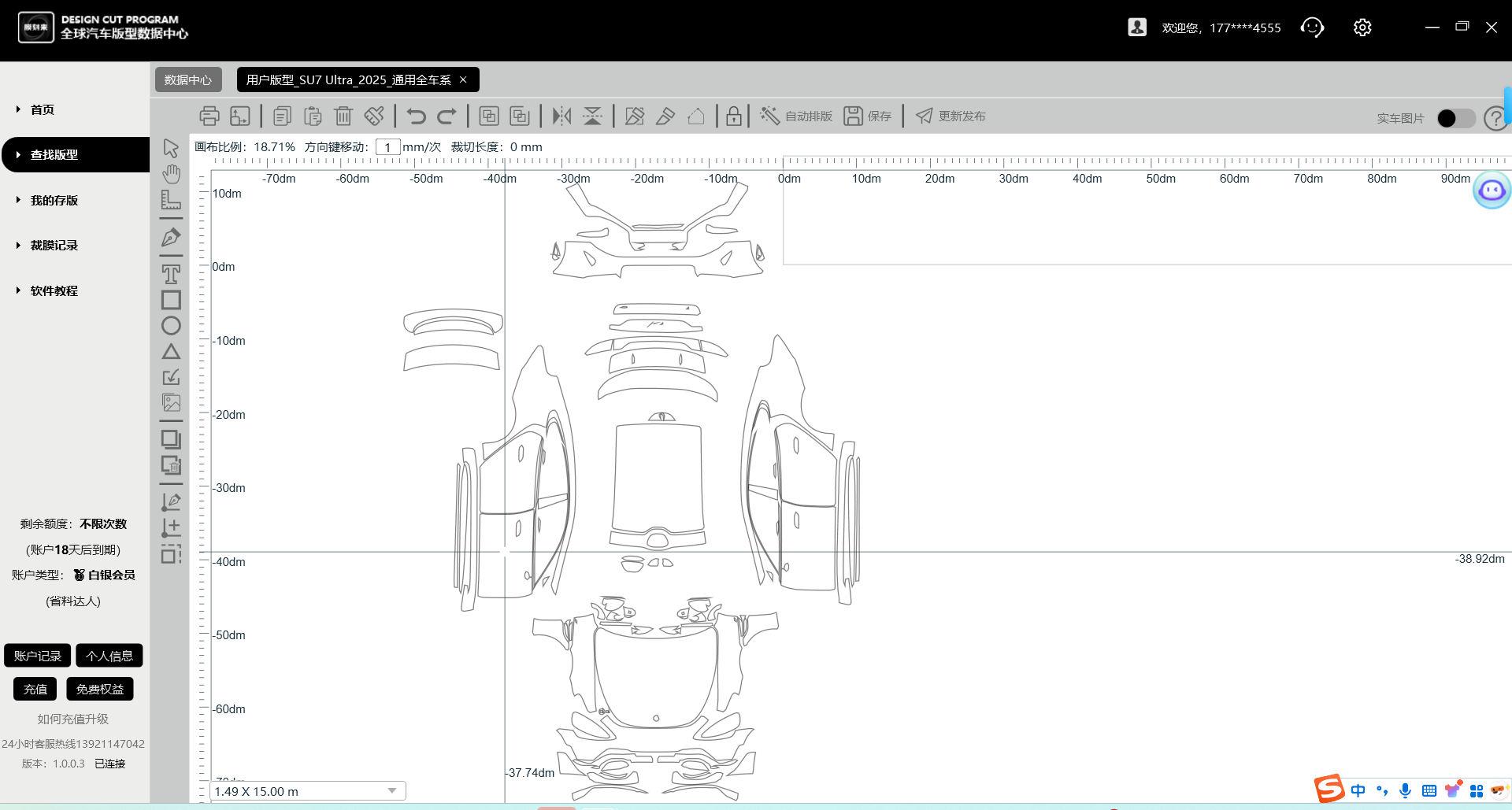Image resolution: width=1512 pixels, height=810 pixels.
Task: Select the Text tool
Action: [171, 274]
